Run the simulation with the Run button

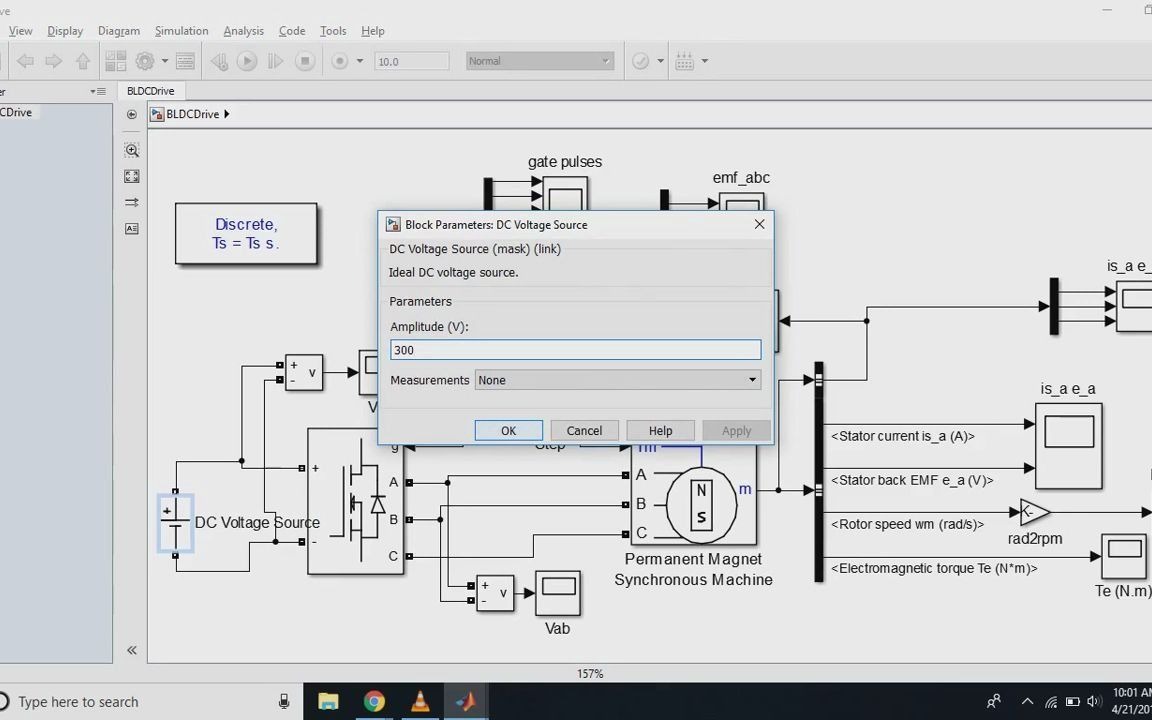point(247,61)
